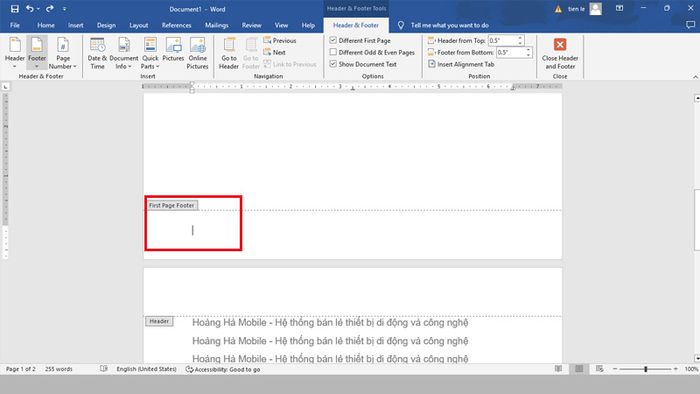
Task: Go to Header
Action: (x=229, y=53)
